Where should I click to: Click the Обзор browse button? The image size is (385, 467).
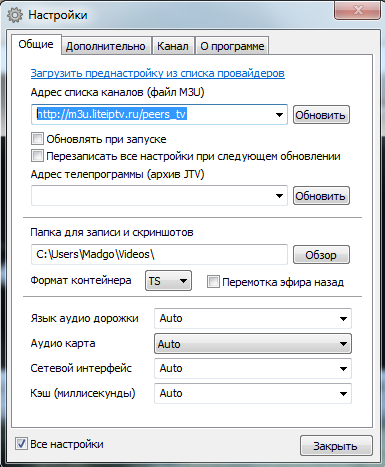(x=321, y=255)
